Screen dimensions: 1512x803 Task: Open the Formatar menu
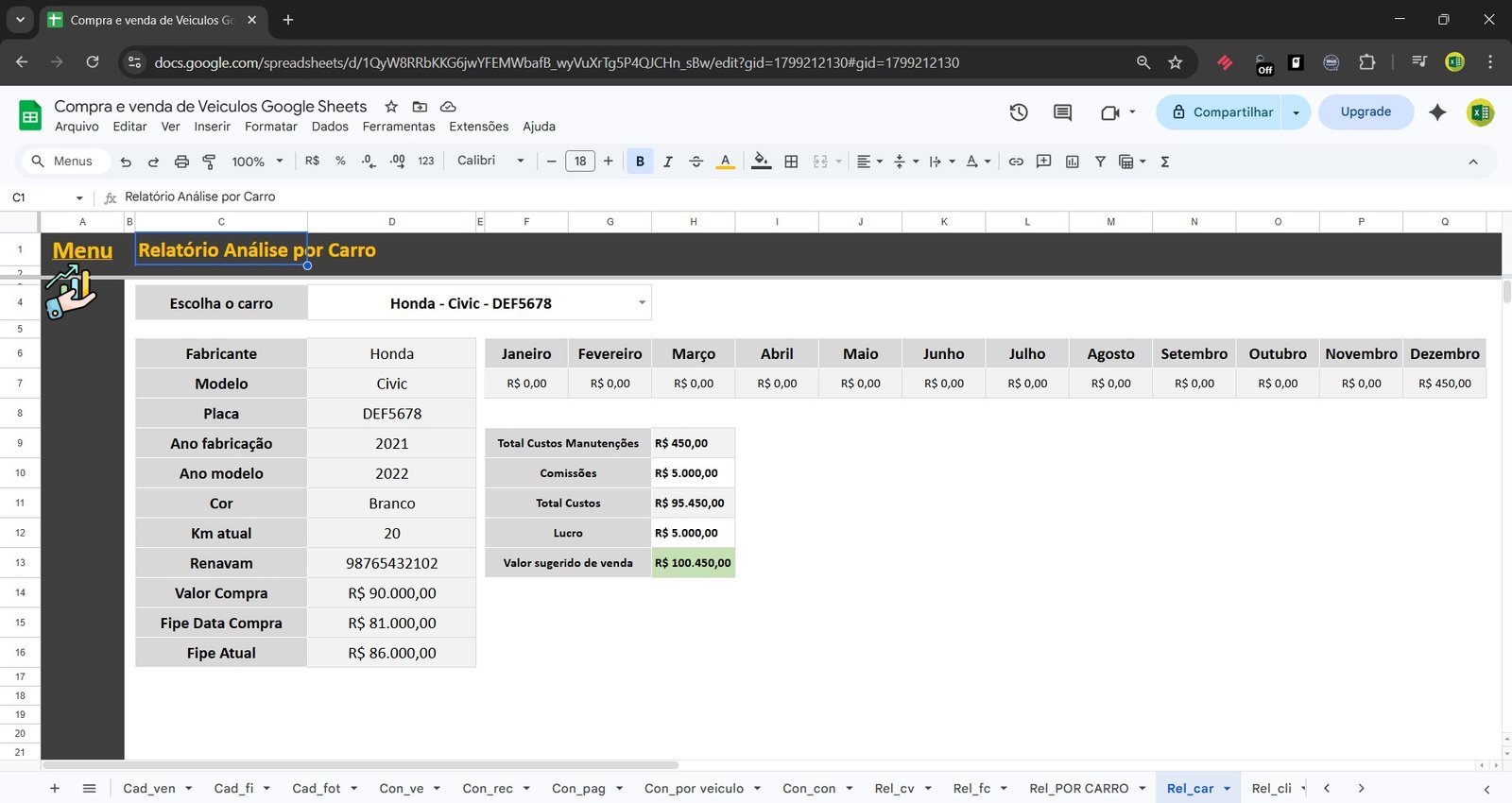(270, 127)
